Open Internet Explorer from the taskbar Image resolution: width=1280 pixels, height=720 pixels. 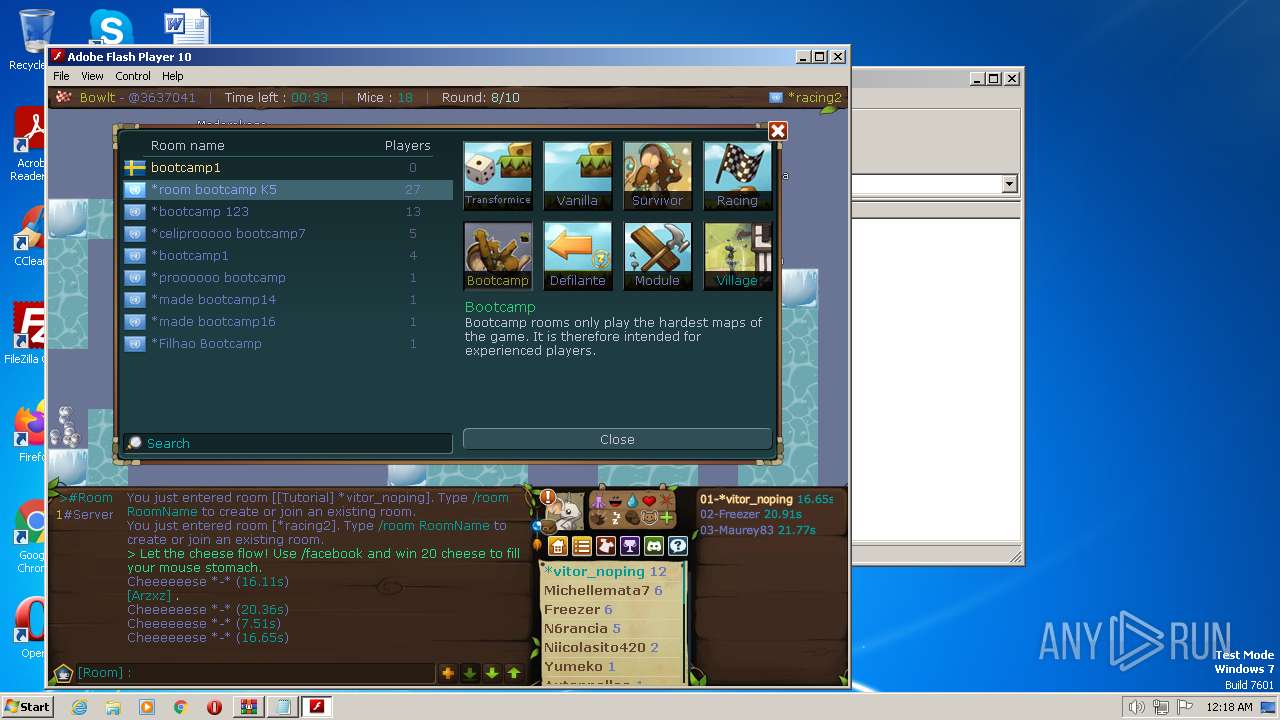(x=79, y=707)
